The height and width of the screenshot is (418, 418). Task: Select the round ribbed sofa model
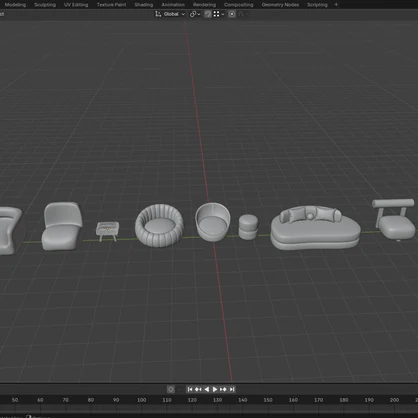(x=159, y=225)
